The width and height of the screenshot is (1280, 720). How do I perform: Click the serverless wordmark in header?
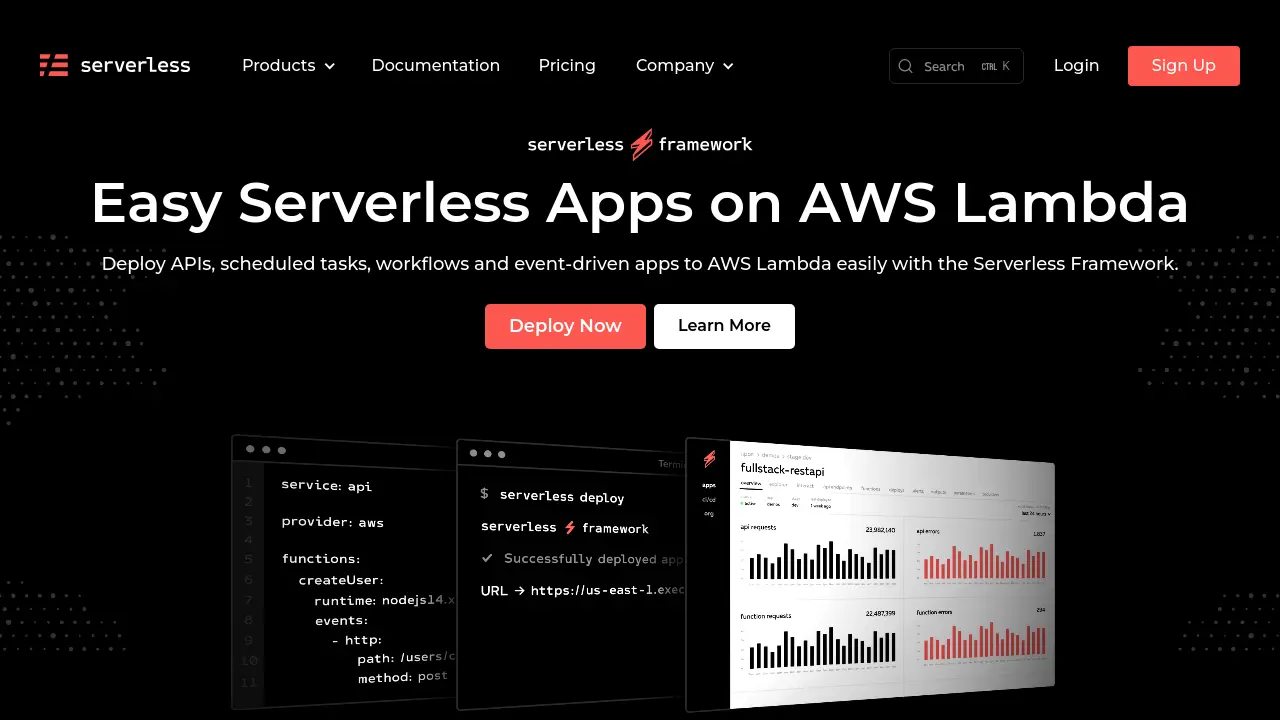135,65
